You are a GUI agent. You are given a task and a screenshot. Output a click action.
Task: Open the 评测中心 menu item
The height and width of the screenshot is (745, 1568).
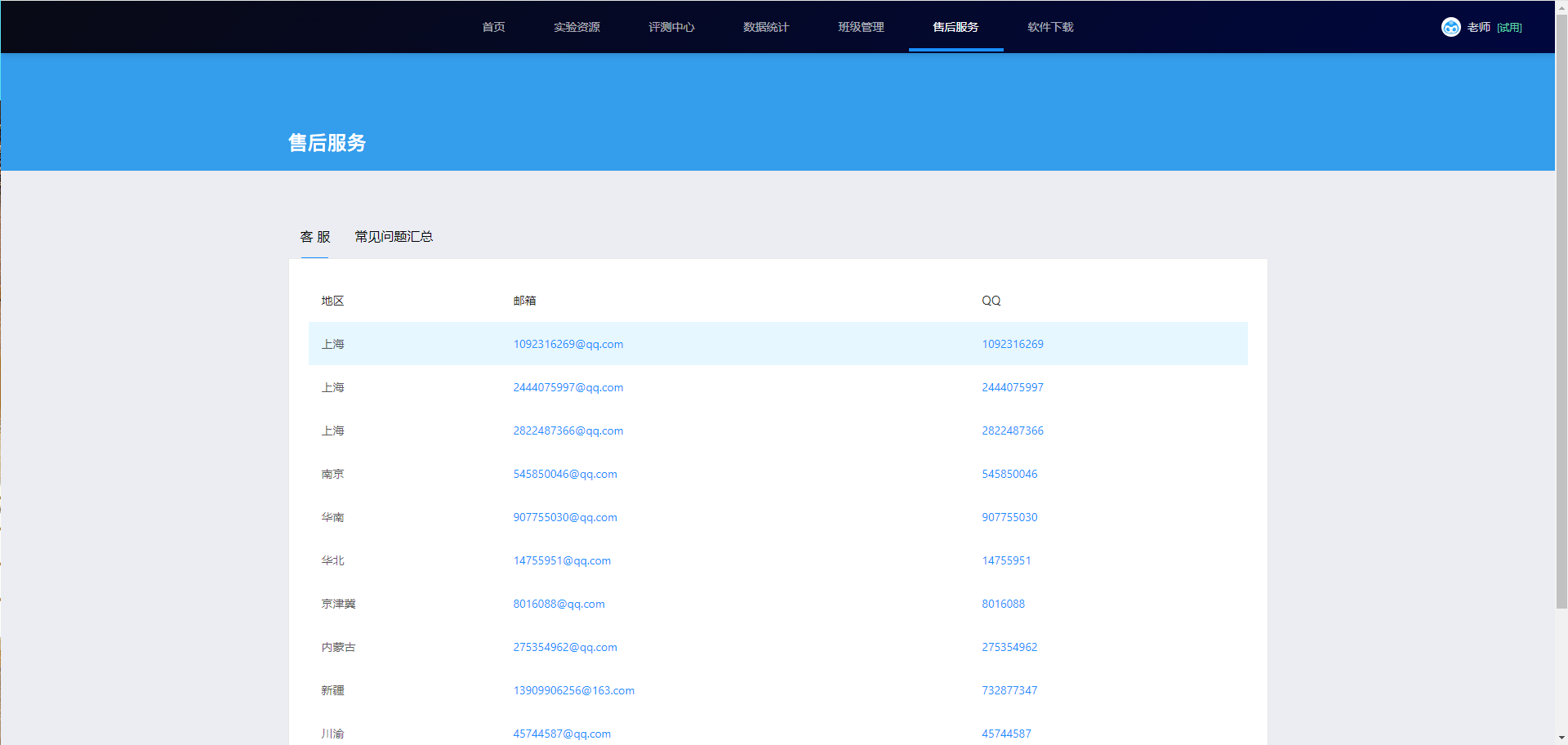pos(671,27)
